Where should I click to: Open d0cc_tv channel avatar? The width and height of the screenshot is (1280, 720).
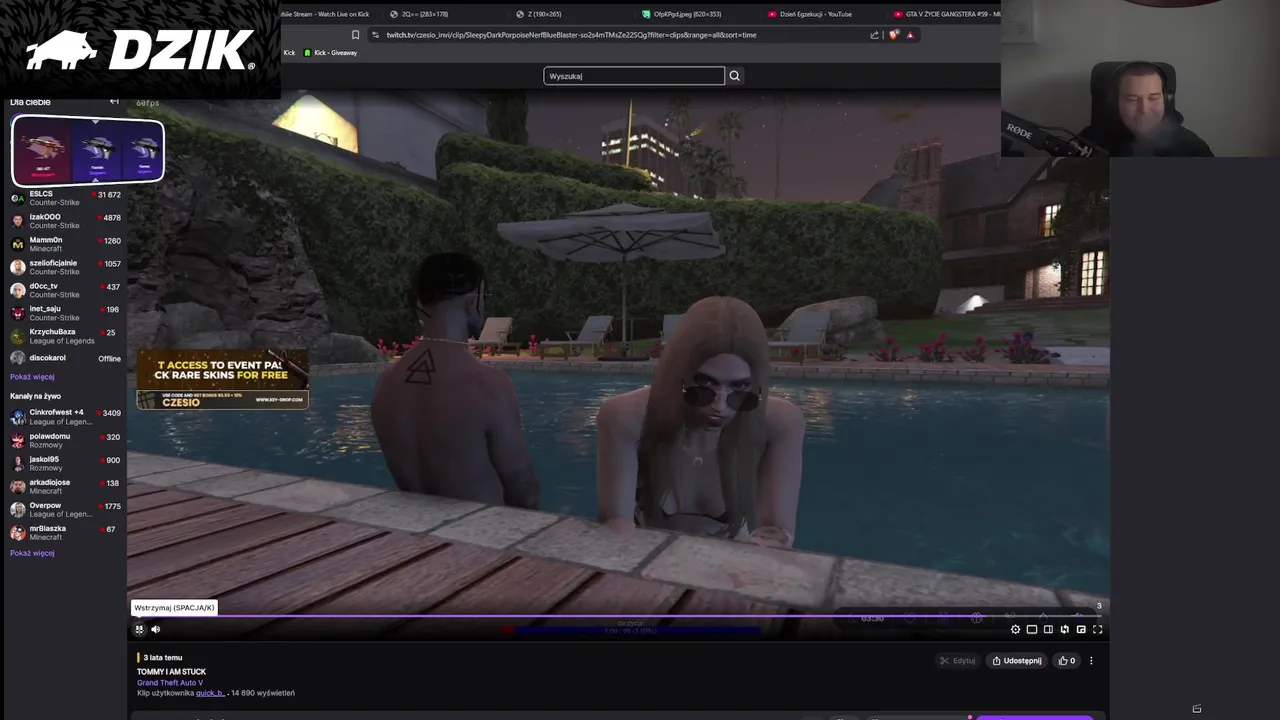[x=17, y=290]
